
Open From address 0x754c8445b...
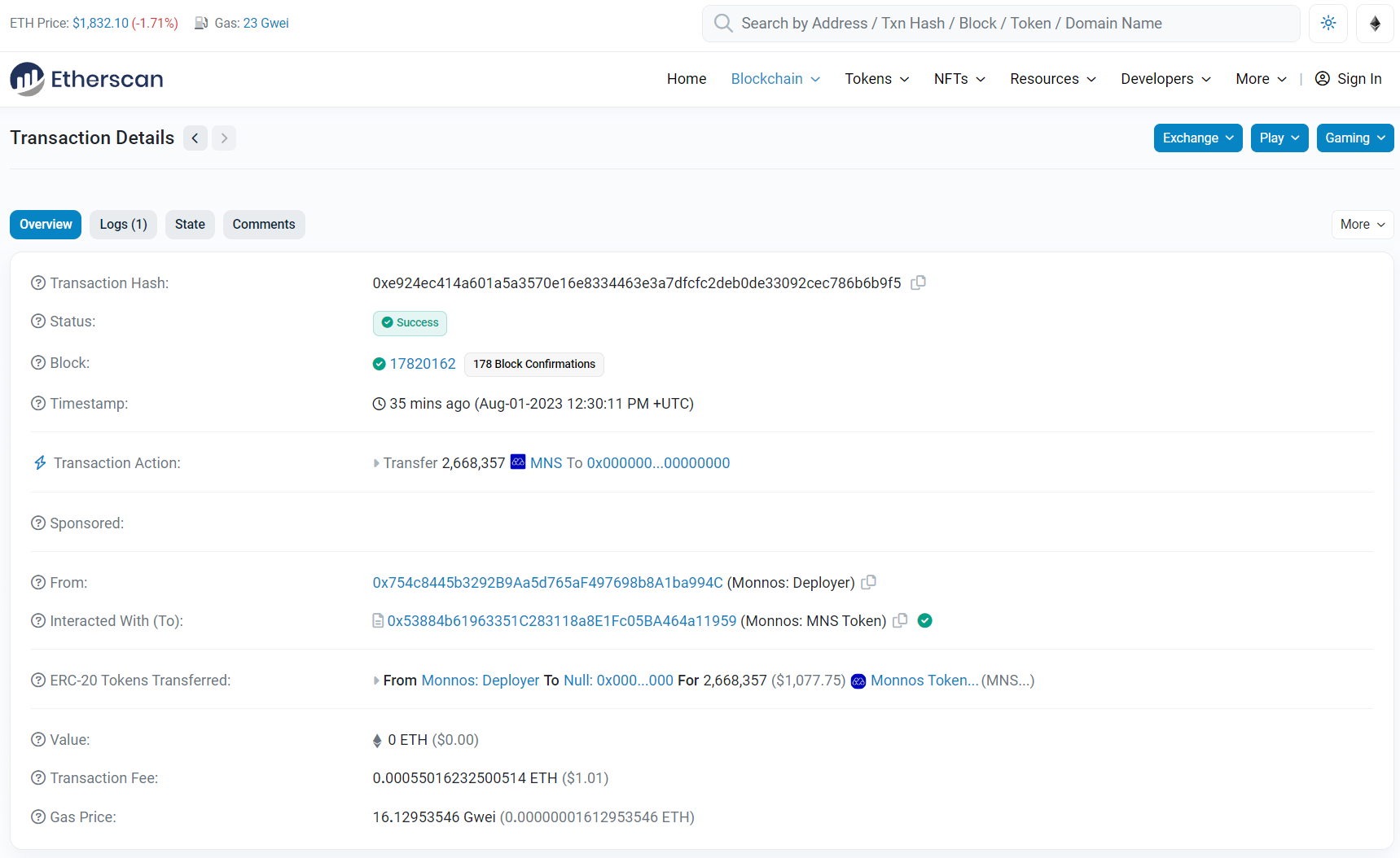coord(548,583)
